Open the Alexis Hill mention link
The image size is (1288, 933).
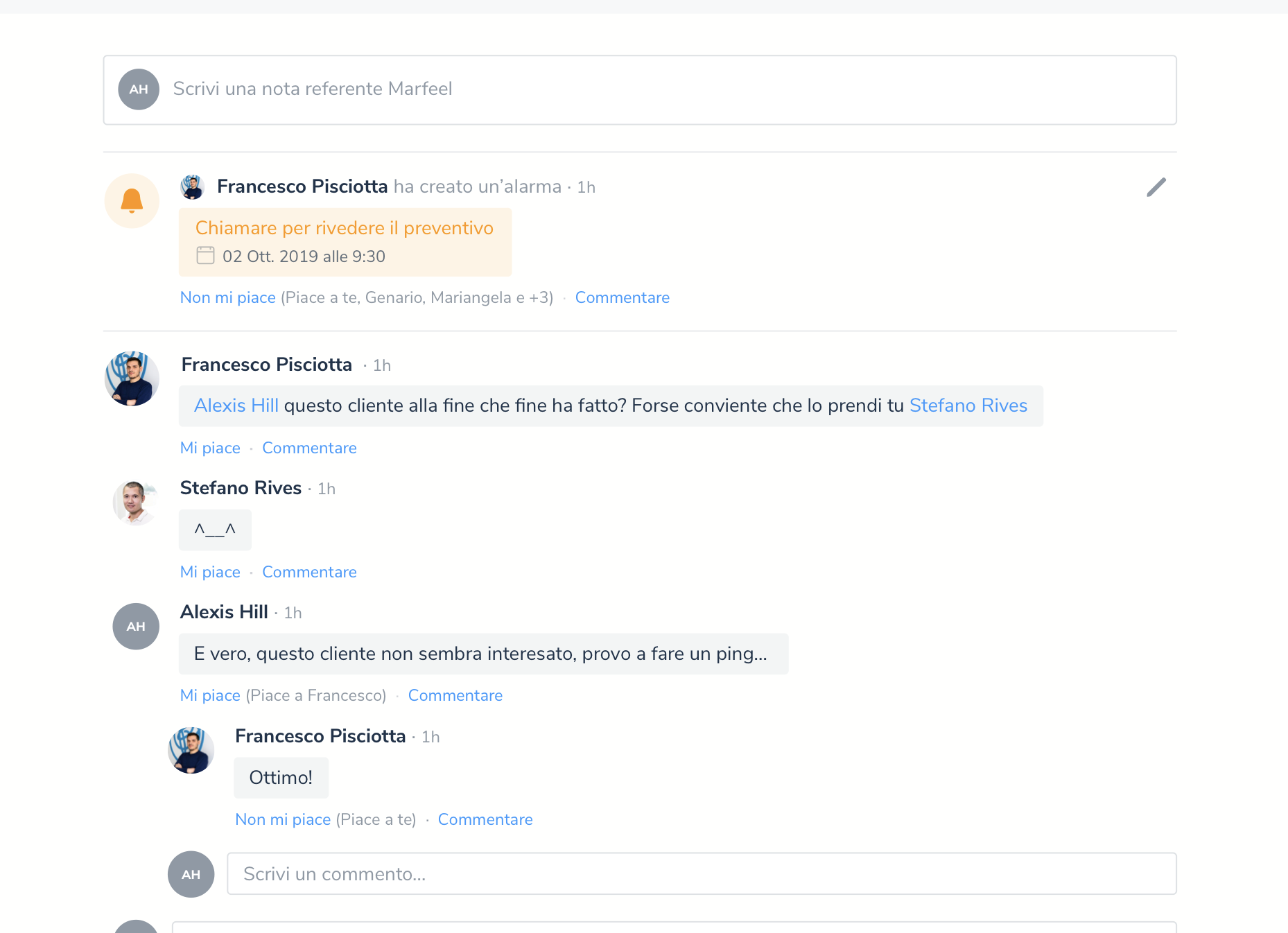pos(236,406)
